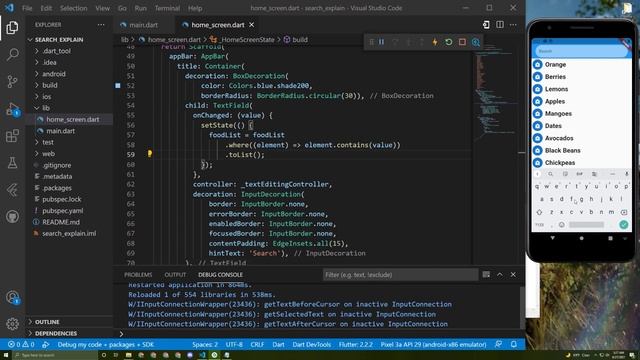Open the editor More Actions menu

(x=513, y=25)
